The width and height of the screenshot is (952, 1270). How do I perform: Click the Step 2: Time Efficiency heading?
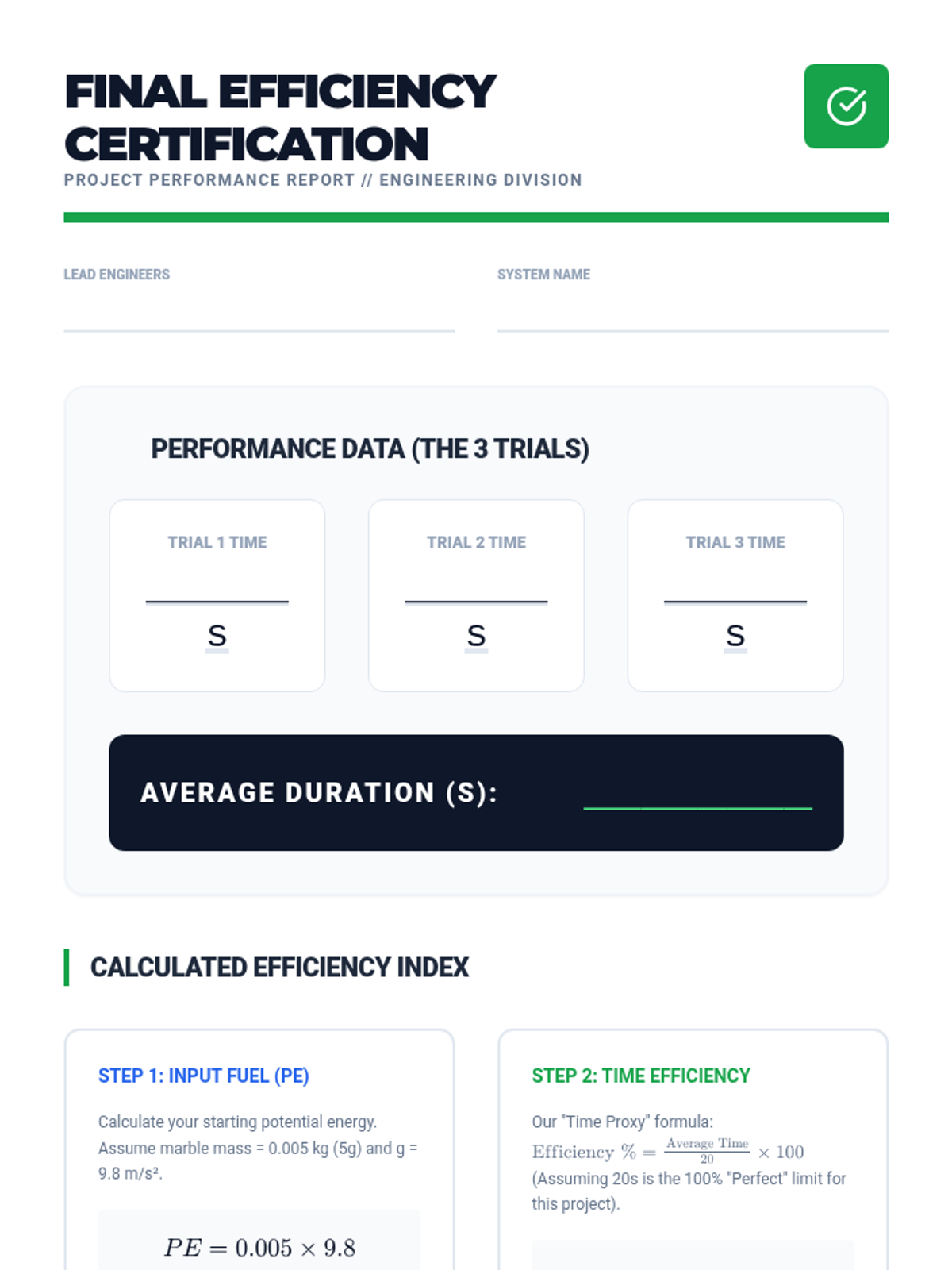[x=641, y=1076]
